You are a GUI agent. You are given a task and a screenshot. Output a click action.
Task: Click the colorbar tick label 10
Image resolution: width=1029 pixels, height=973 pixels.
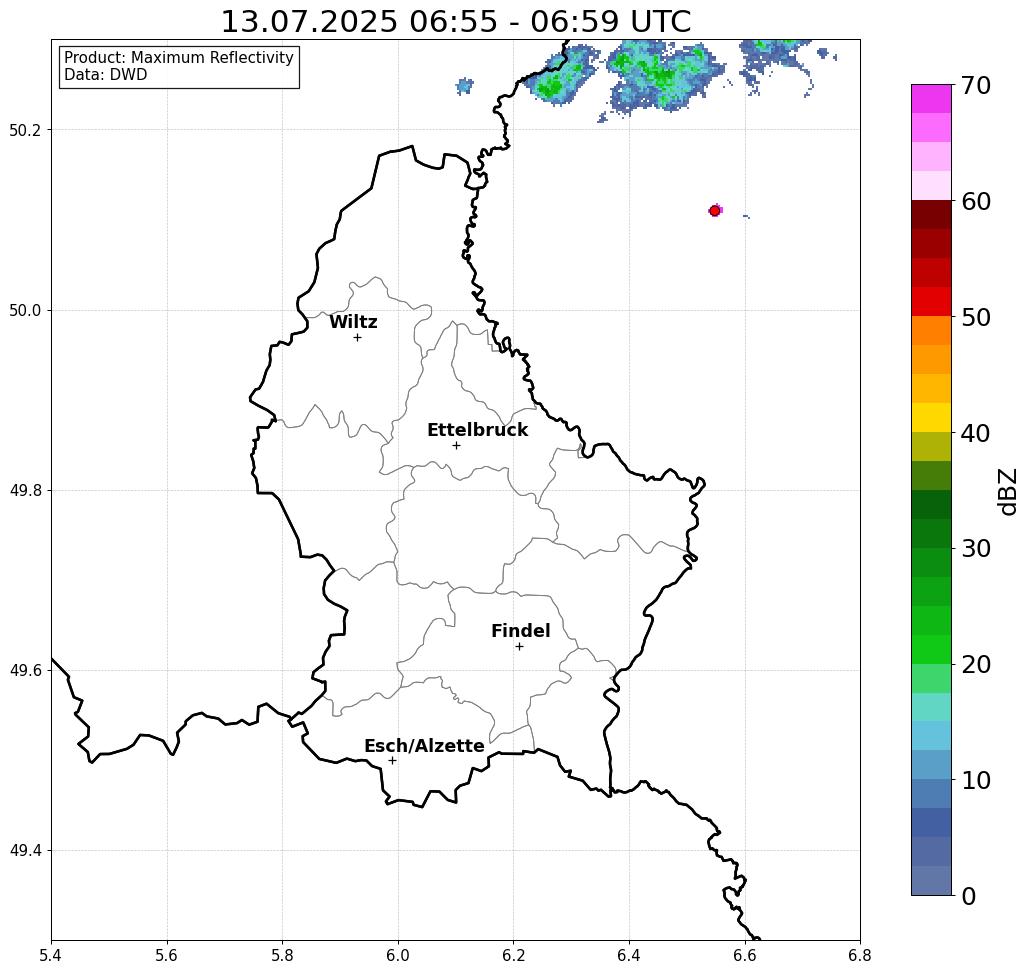point(976,779)
